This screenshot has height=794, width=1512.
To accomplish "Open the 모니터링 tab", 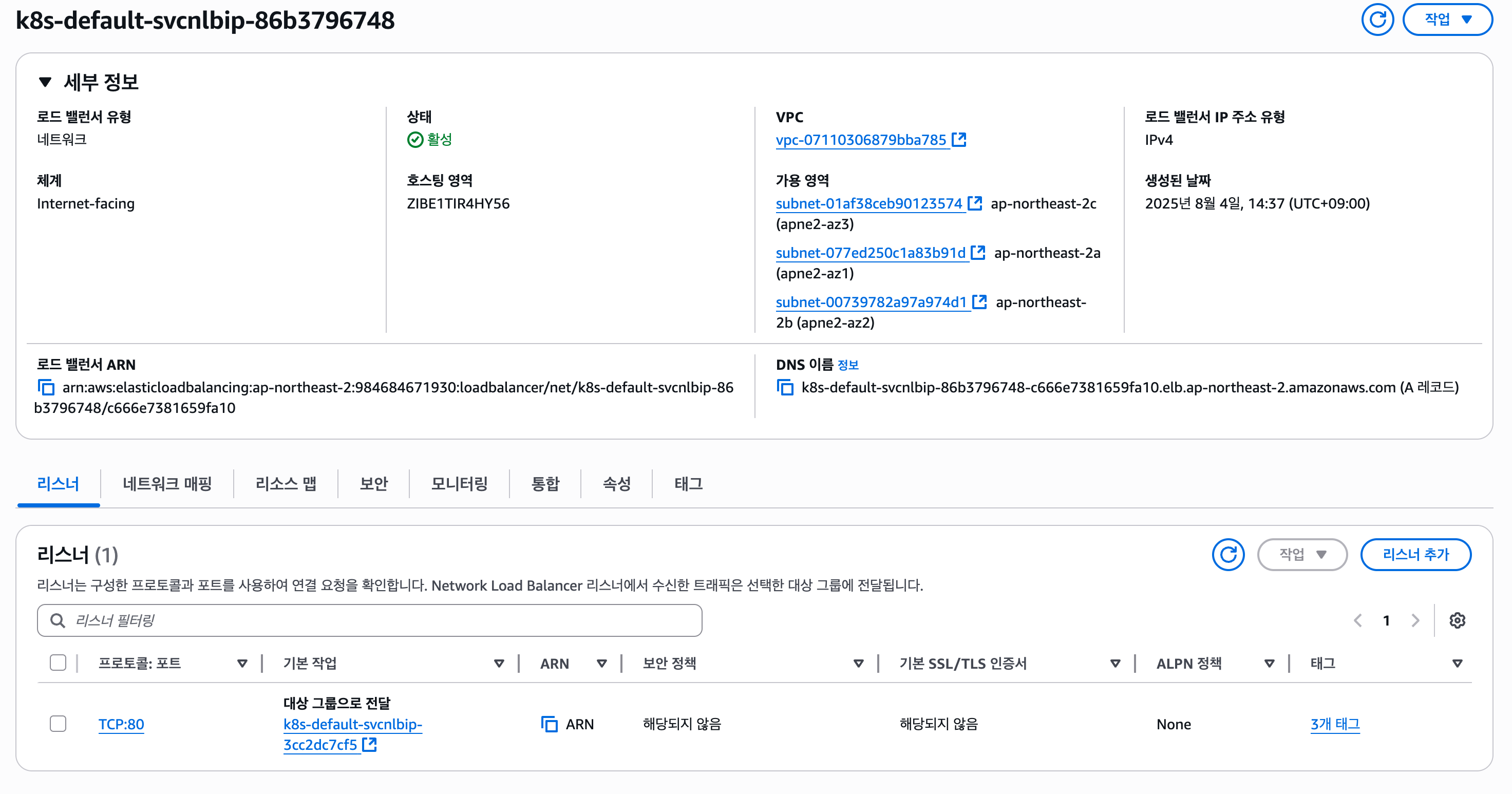I will pos(459,484).
